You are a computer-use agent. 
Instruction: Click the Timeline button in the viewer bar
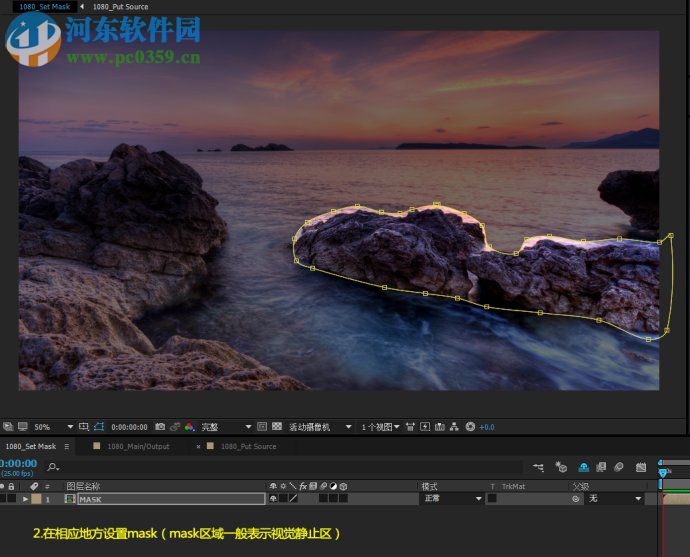pos(440,426)
